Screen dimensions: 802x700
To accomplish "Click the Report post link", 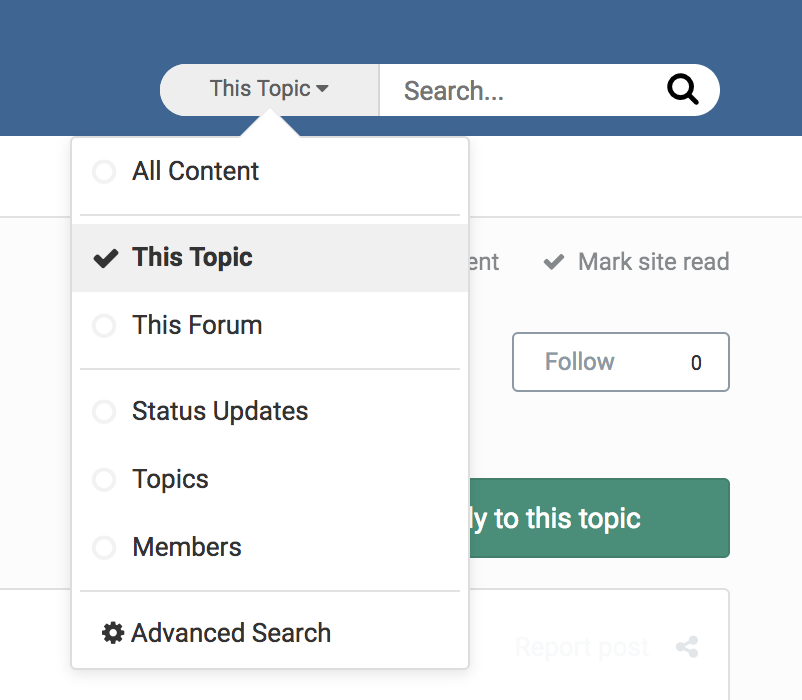I will point(582,647).
